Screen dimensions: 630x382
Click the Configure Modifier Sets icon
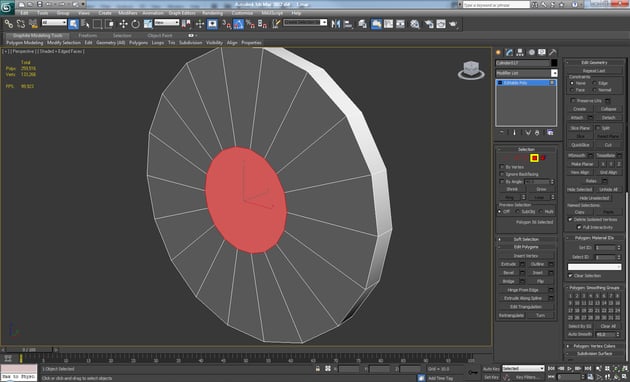tap(550, 133)
